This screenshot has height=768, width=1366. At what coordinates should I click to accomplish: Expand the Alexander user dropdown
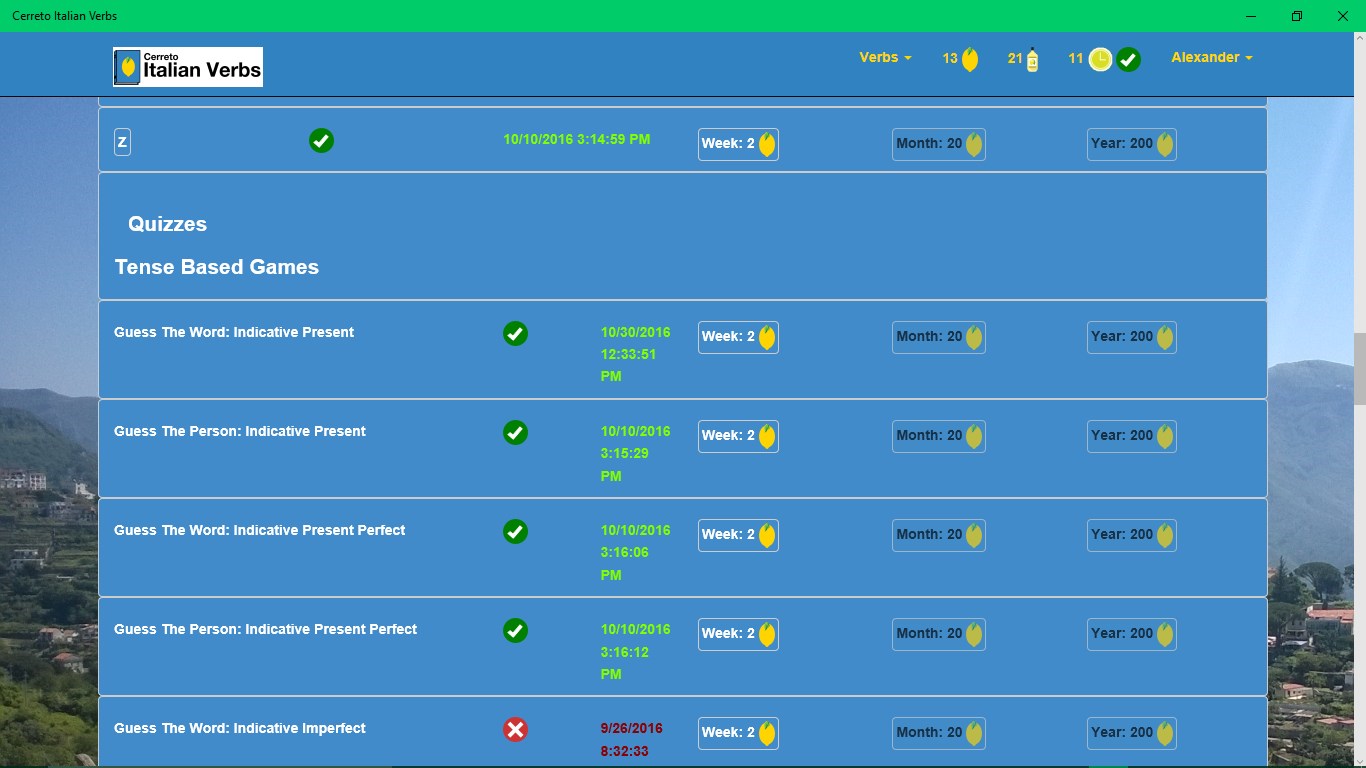point(1211,58)
